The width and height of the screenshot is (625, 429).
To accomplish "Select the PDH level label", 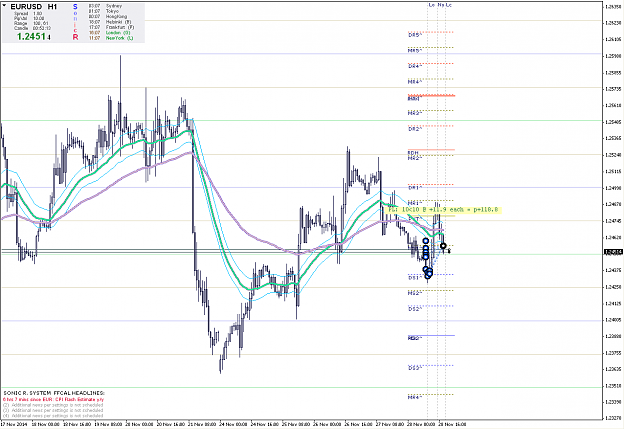I will (413, 153).
